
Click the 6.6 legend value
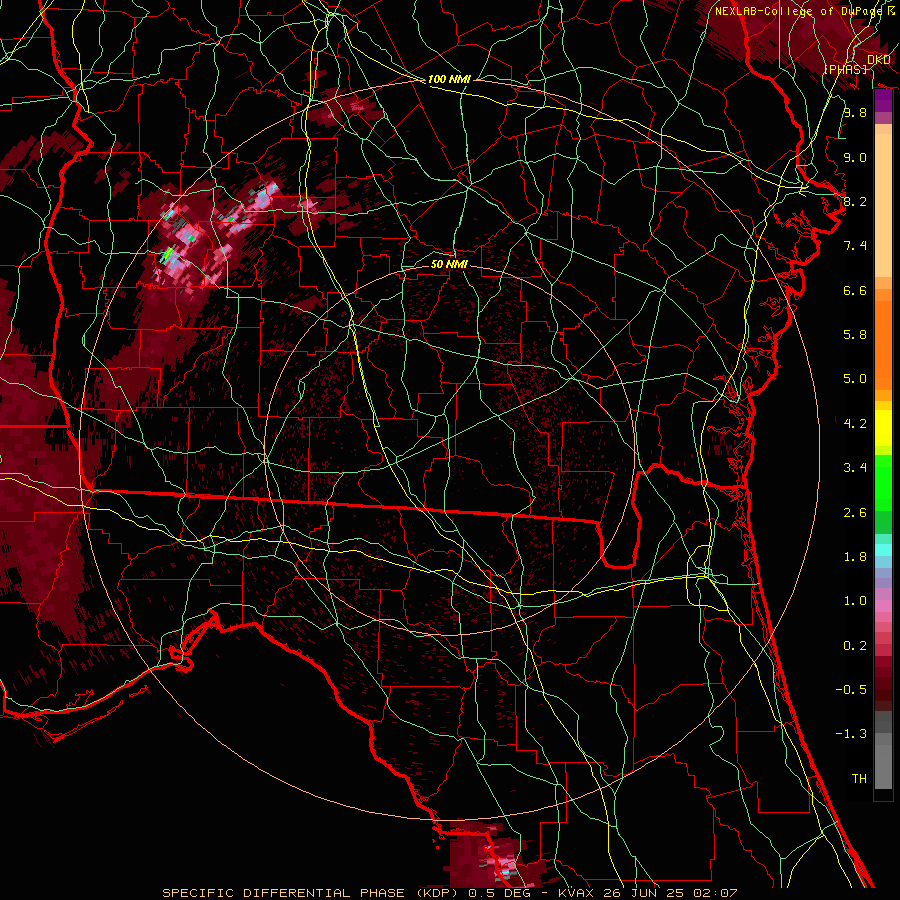coord(855,290)
